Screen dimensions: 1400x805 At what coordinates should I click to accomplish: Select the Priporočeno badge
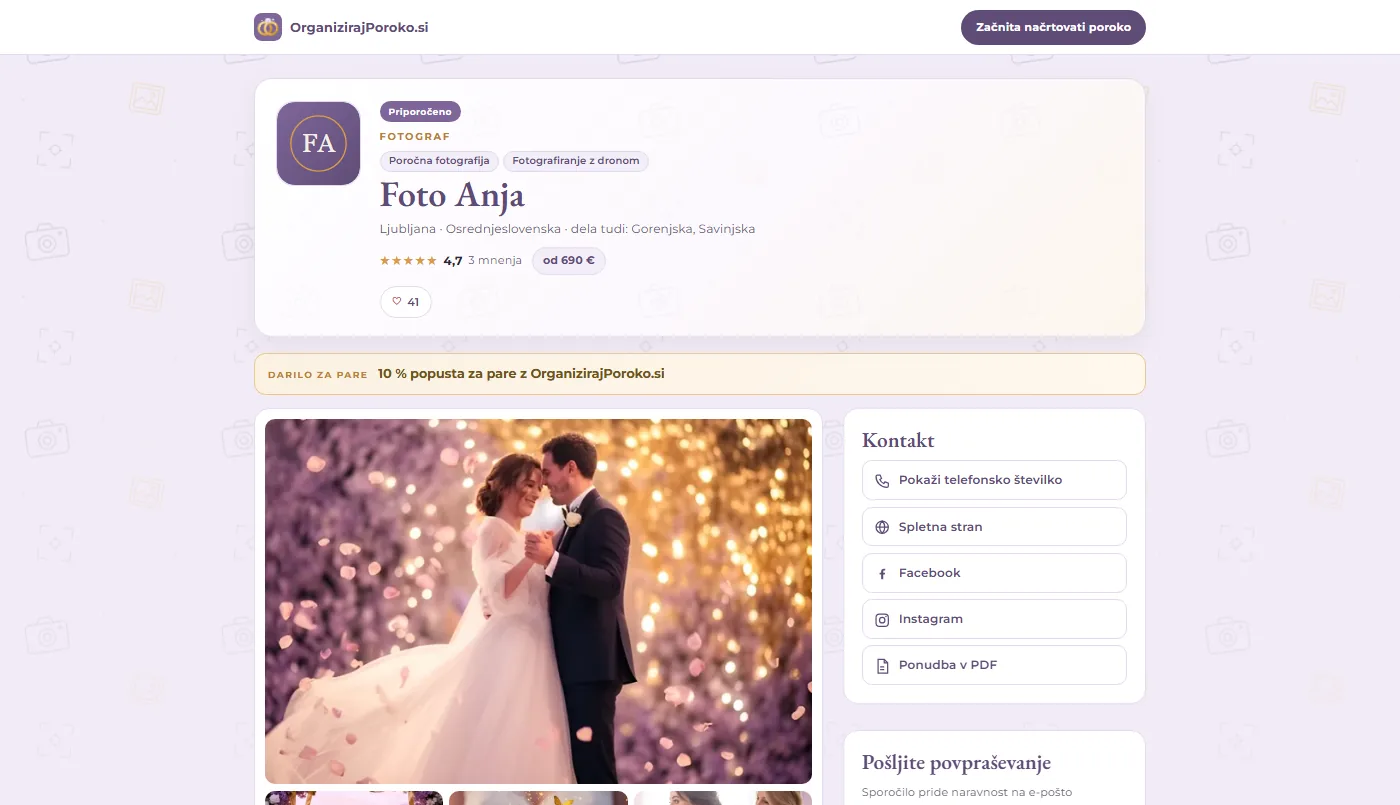tap(420, 112)
